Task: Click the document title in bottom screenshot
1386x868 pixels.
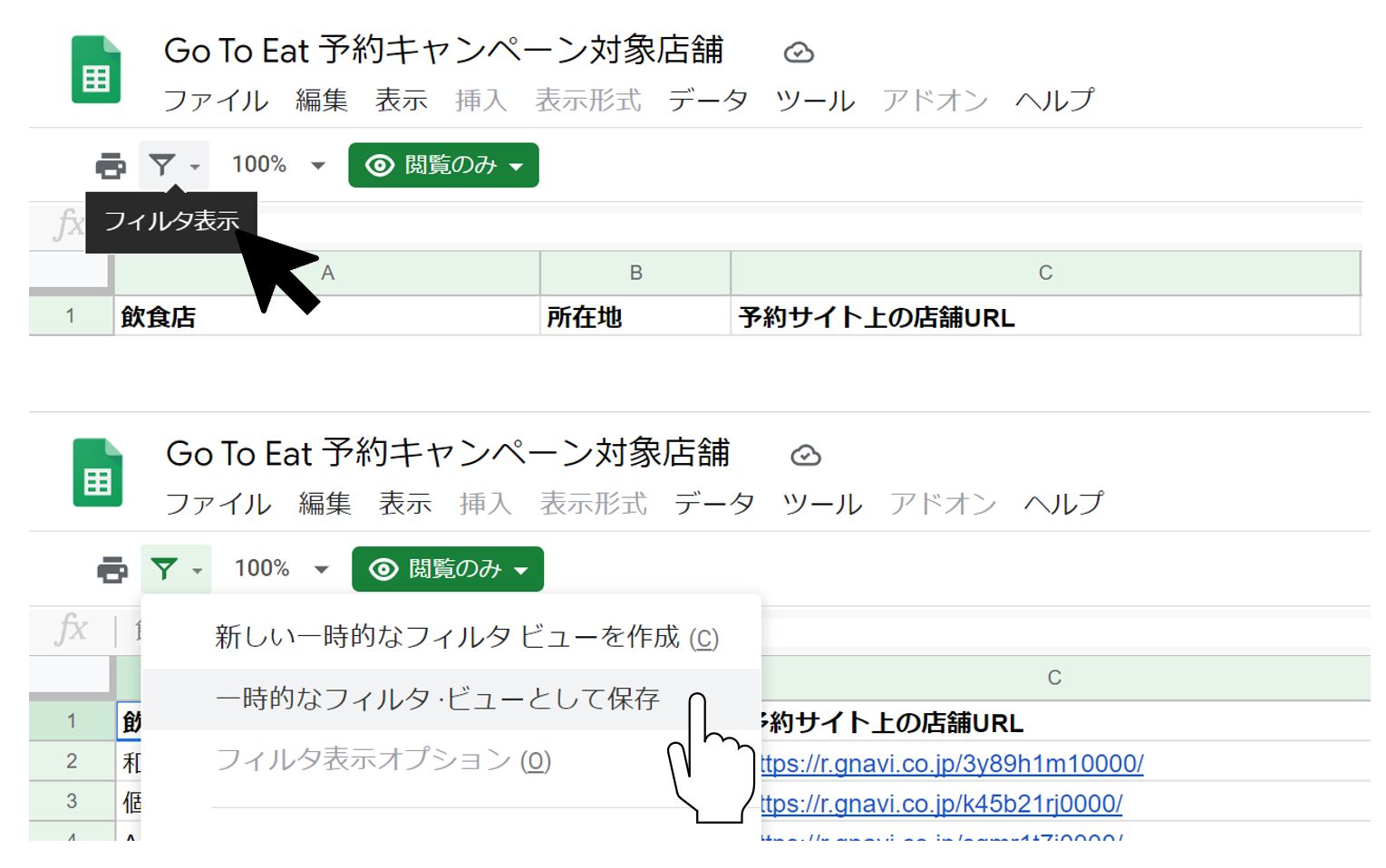Action: (448, 452)
